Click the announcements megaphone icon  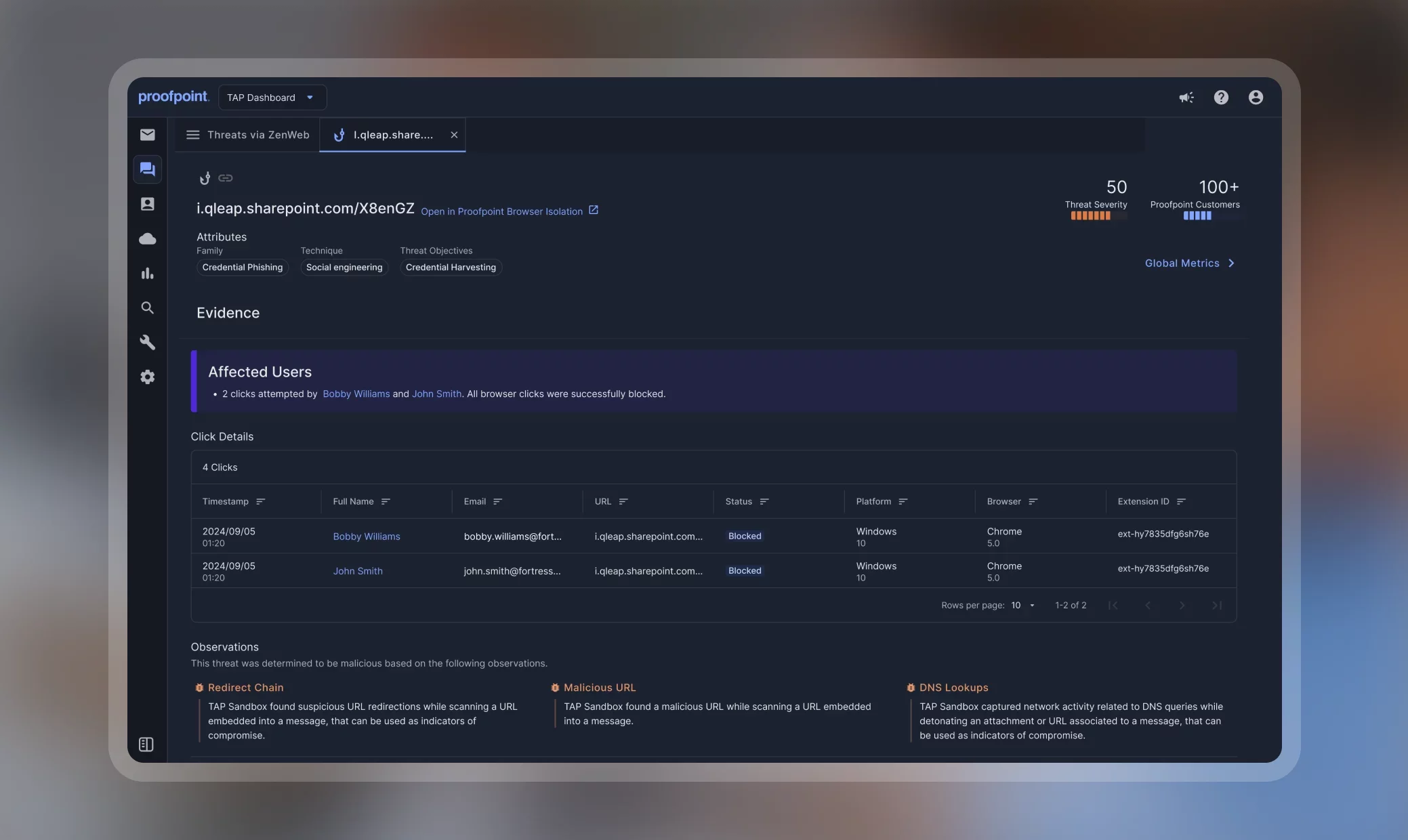coord(1186,98)
